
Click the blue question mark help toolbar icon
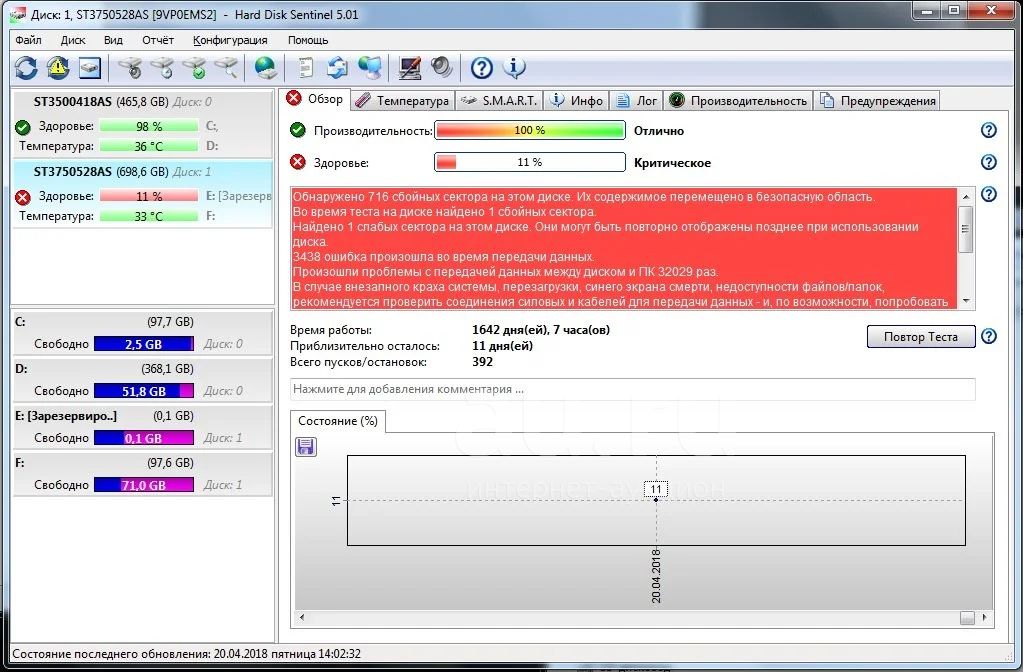click(482, 68)
